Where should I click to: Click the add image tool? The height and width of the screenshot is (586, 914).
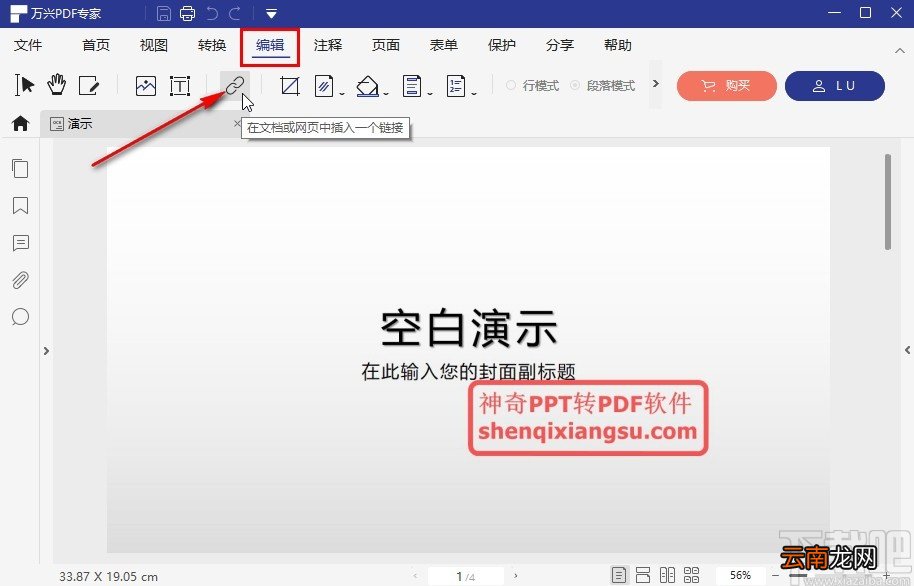[146, 86]
